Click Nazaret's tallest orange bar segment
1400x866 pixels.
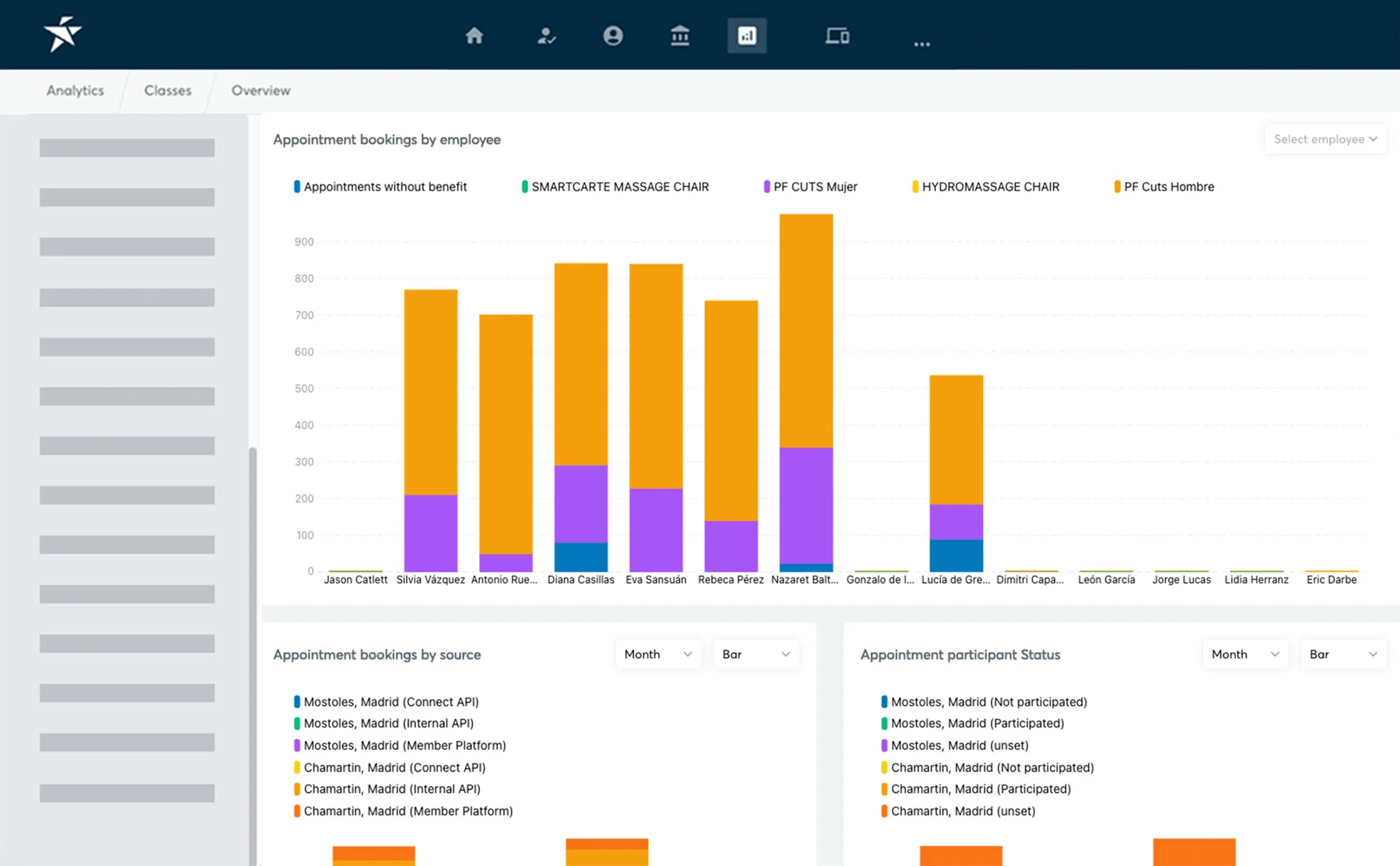tap(806, 330)
